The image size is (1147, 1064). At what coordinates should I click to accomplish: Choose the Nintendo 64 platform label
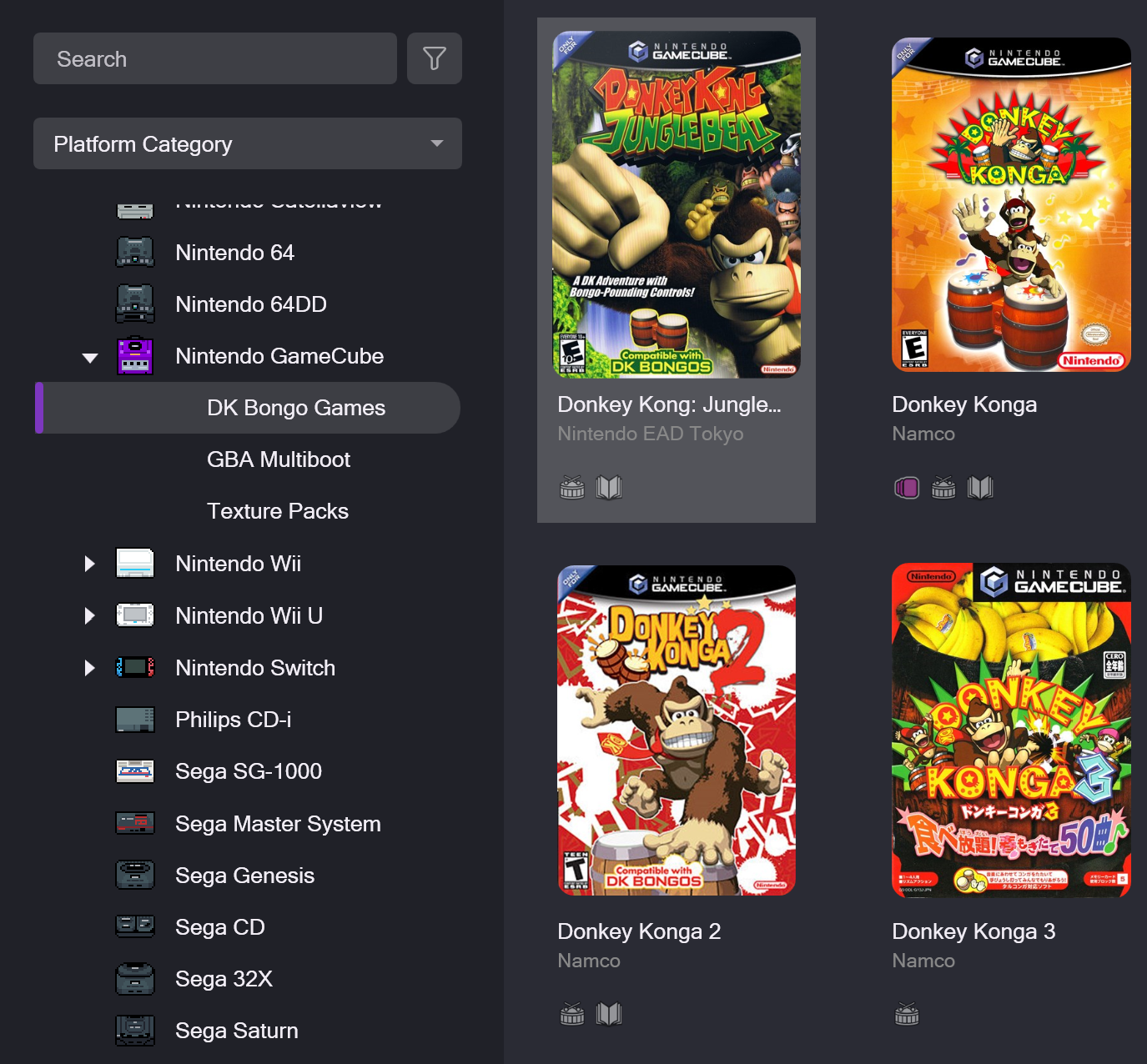click(x=235, y=253)
